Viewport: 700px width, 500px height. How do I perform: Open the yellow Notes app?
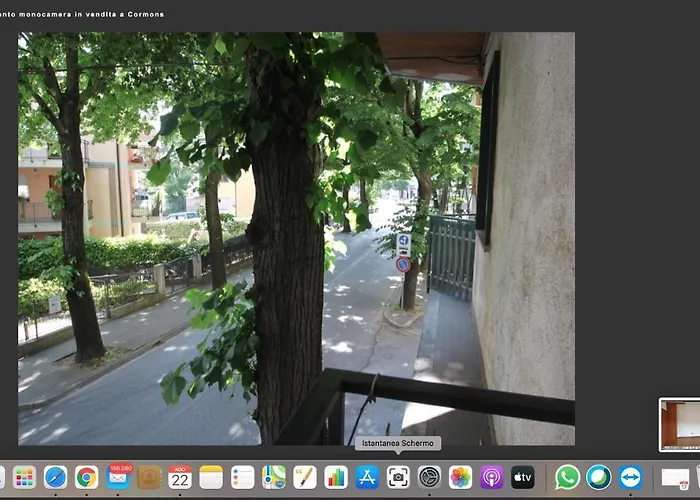(211, 478)
